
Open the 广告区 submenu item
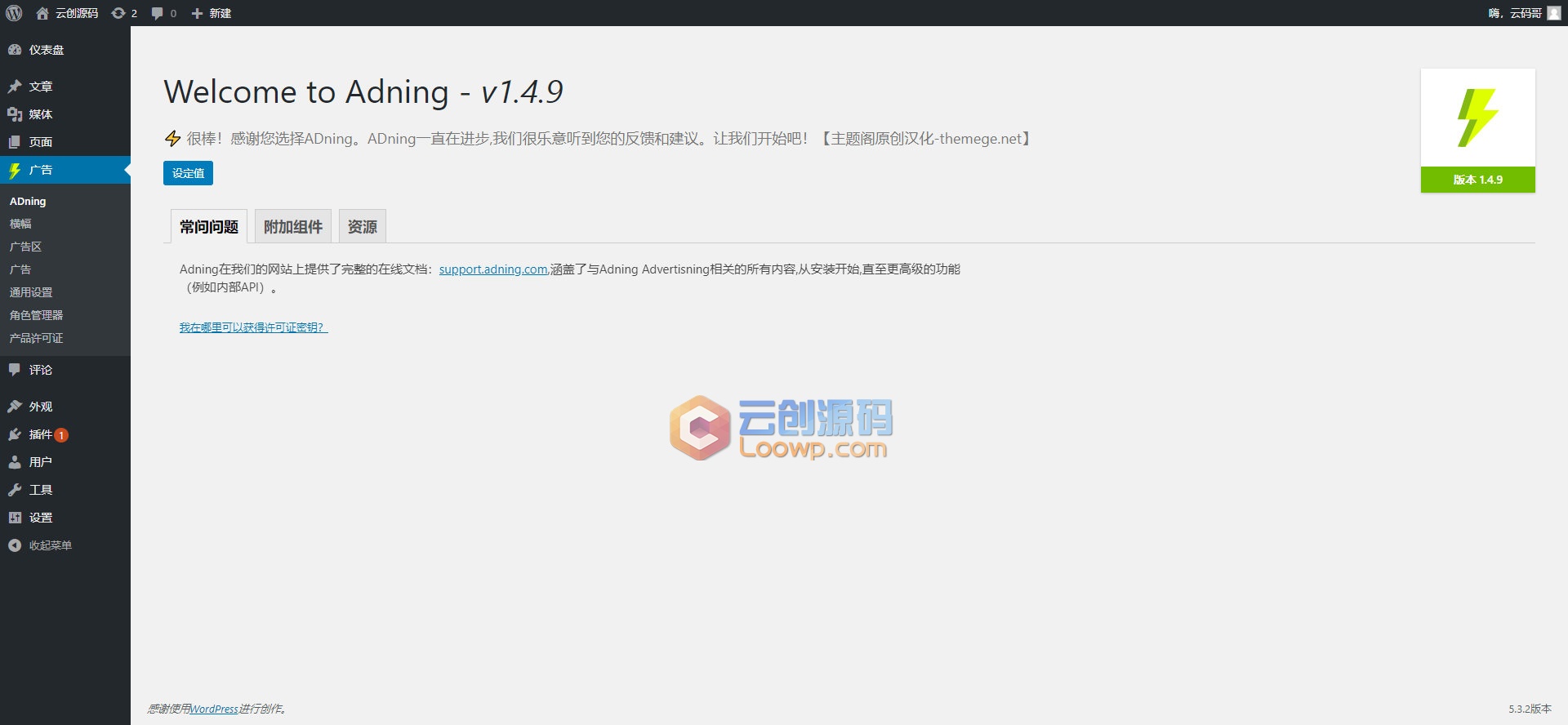25,247
